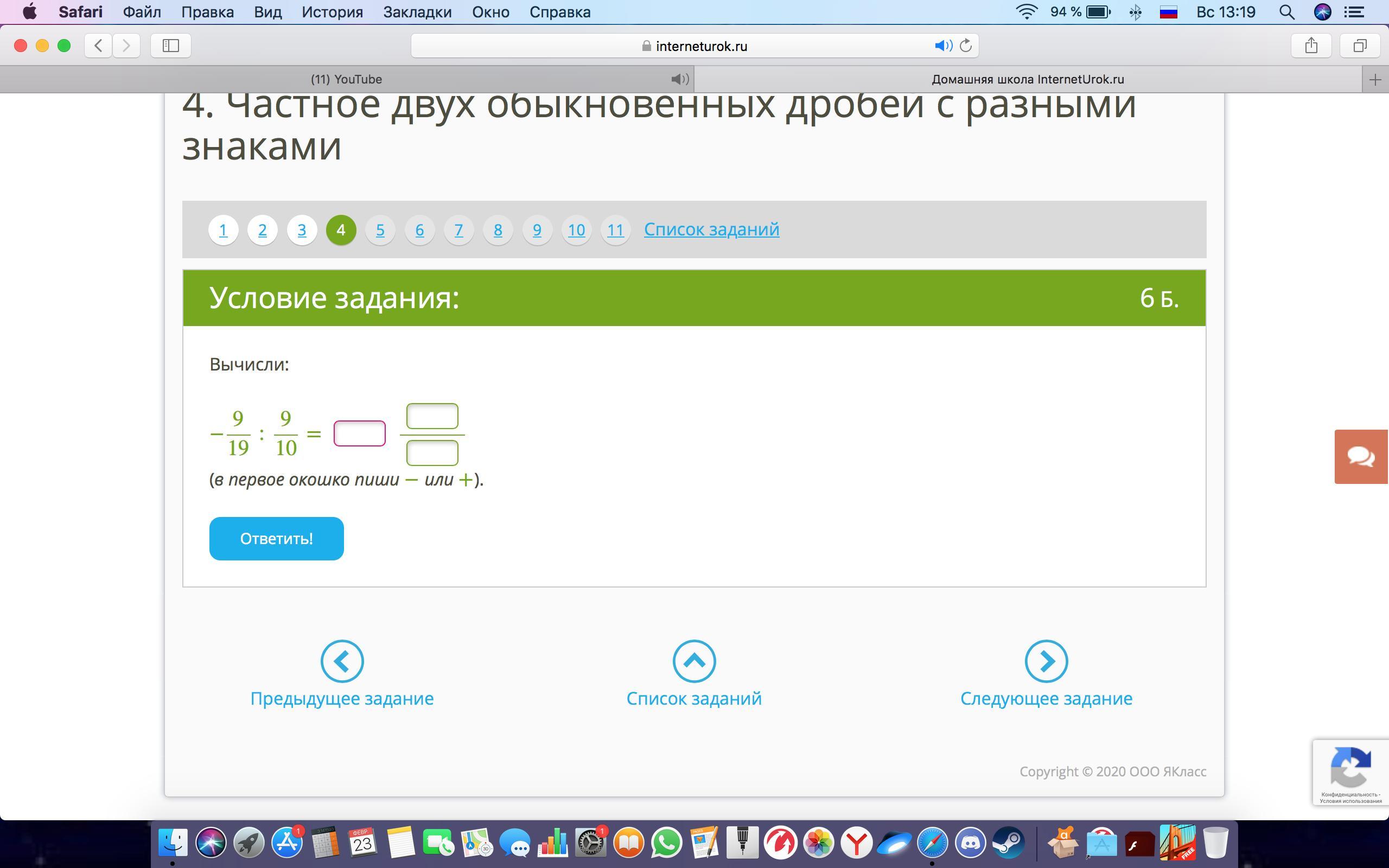Image resolution: width=1389 pixels, height=868 pixels.
Task: Click the previous task arrow circle icon
Action: (x=342, y=661)
